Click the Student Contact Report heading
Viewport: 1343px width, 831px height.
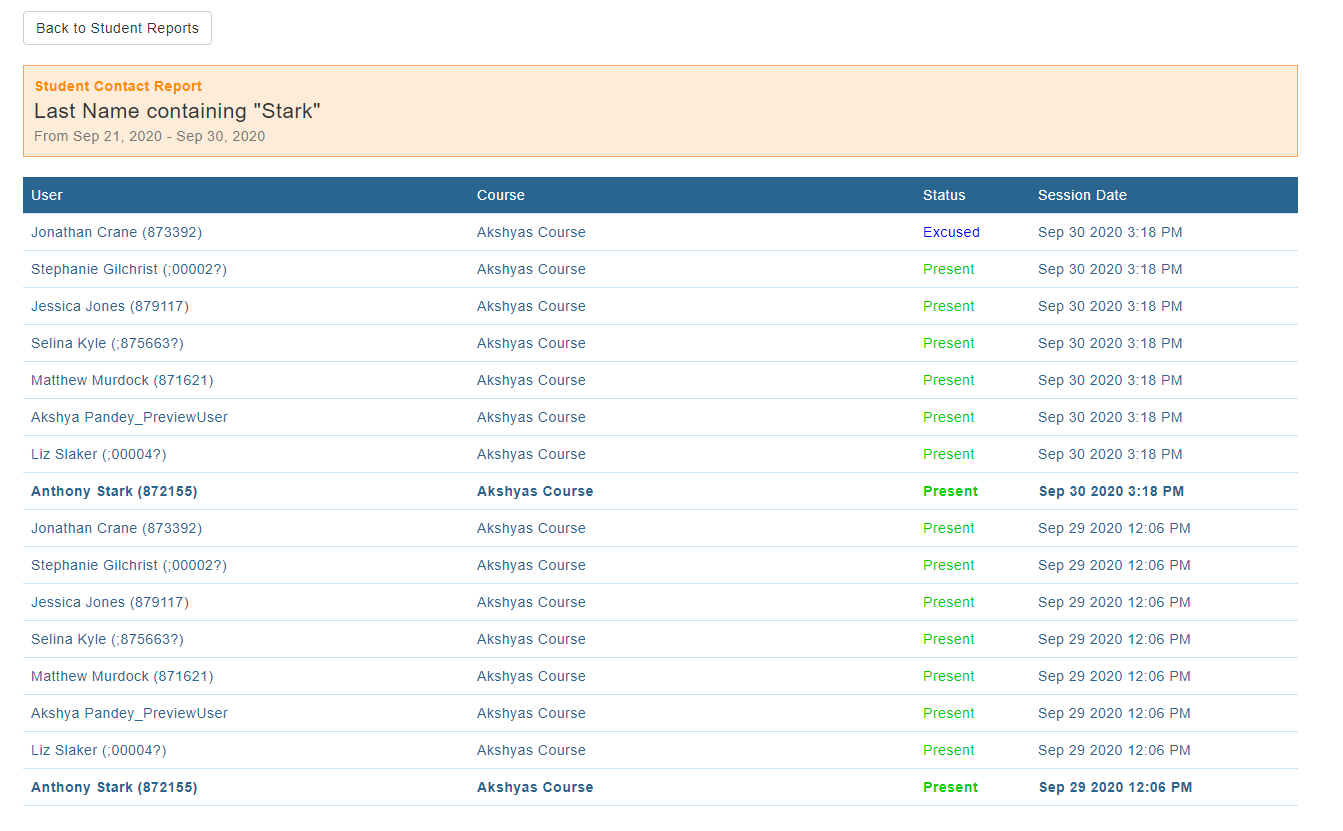118,86
